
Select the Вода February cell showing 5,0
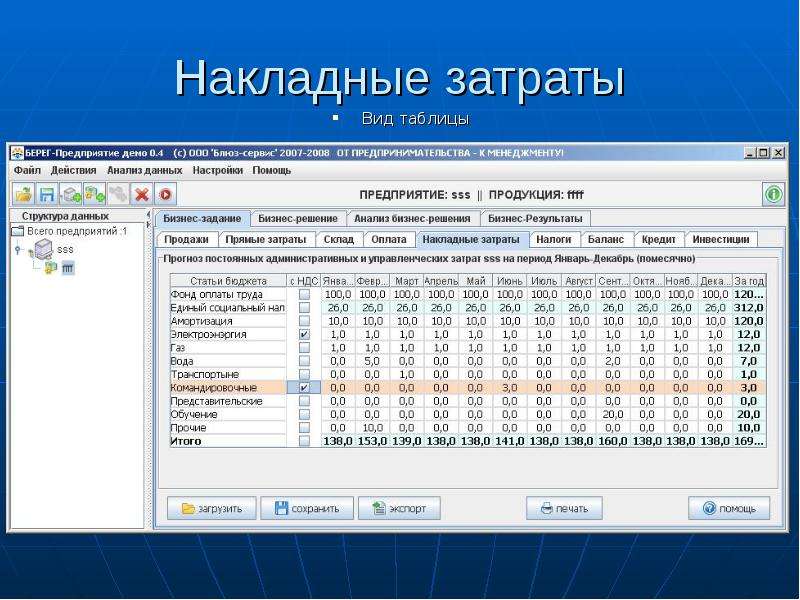[x=372, y=361]
